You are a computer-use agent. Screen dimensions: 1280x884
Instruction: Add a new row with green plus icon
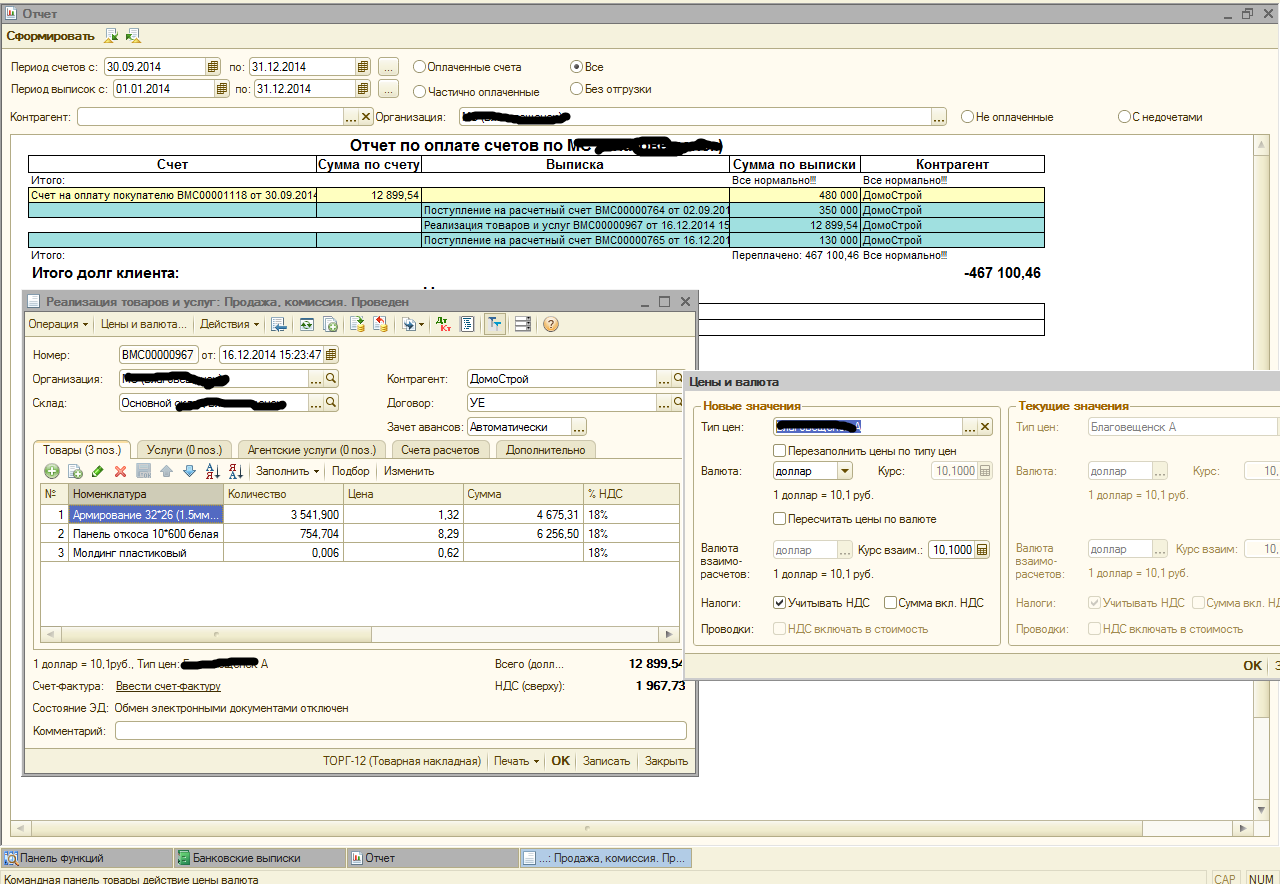[x=51, y=471]
